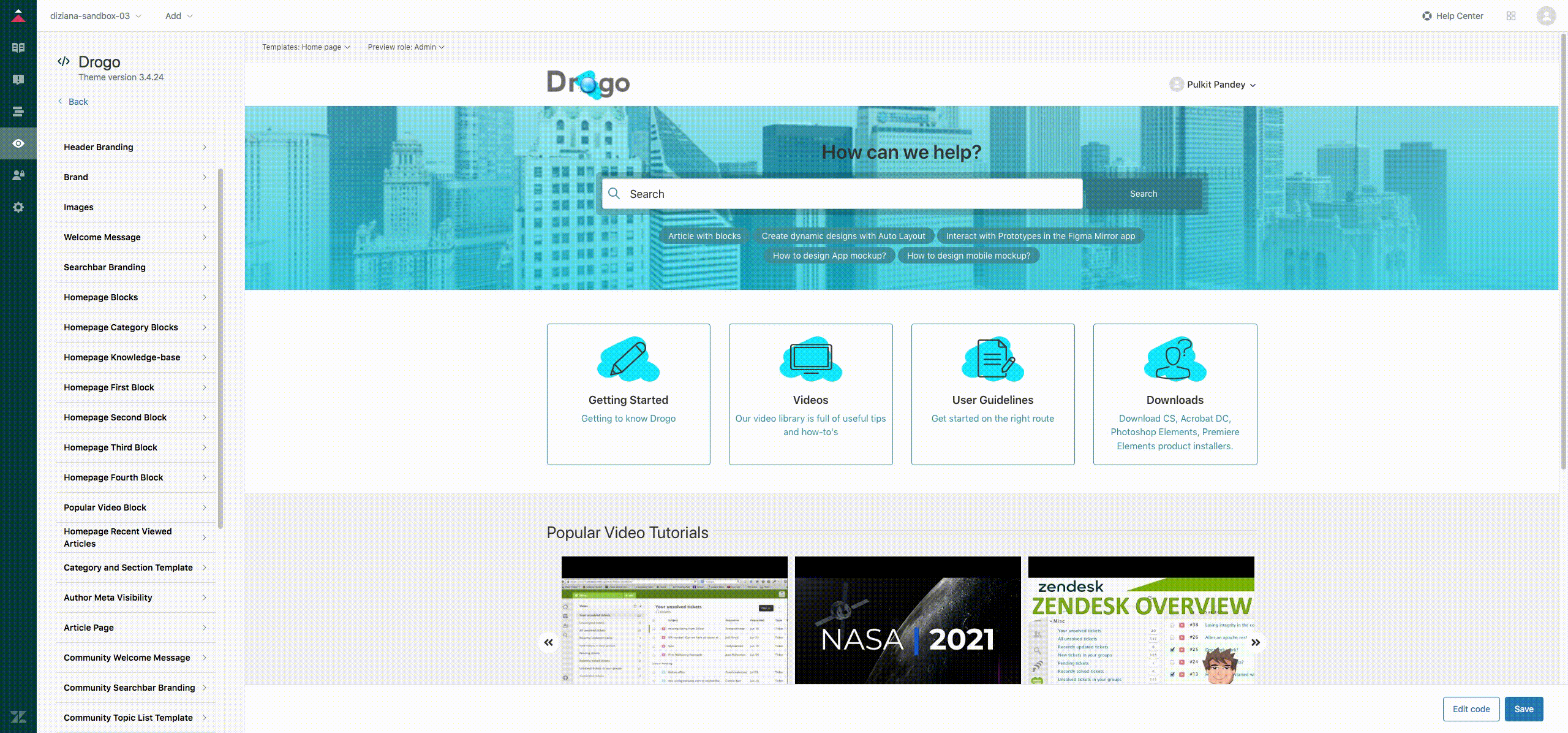This screenshot has width=1568, height=733.
Task: Expand Community Topic List Template
Action: [x=135, y=718]
